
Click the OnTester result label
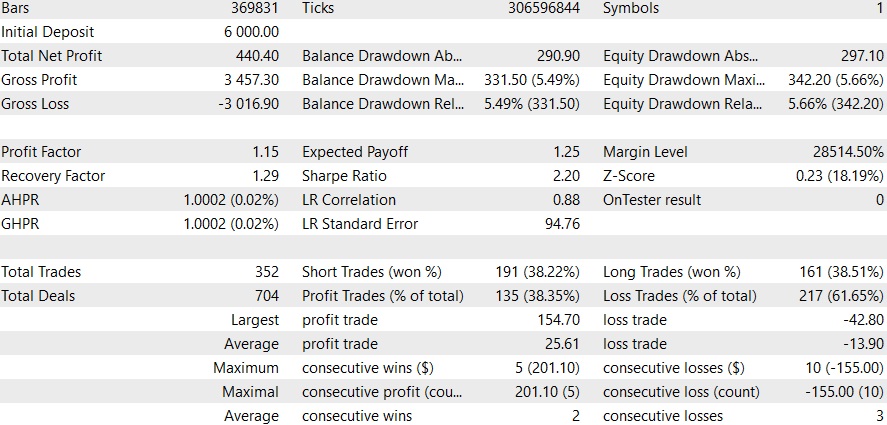[652, 200]
